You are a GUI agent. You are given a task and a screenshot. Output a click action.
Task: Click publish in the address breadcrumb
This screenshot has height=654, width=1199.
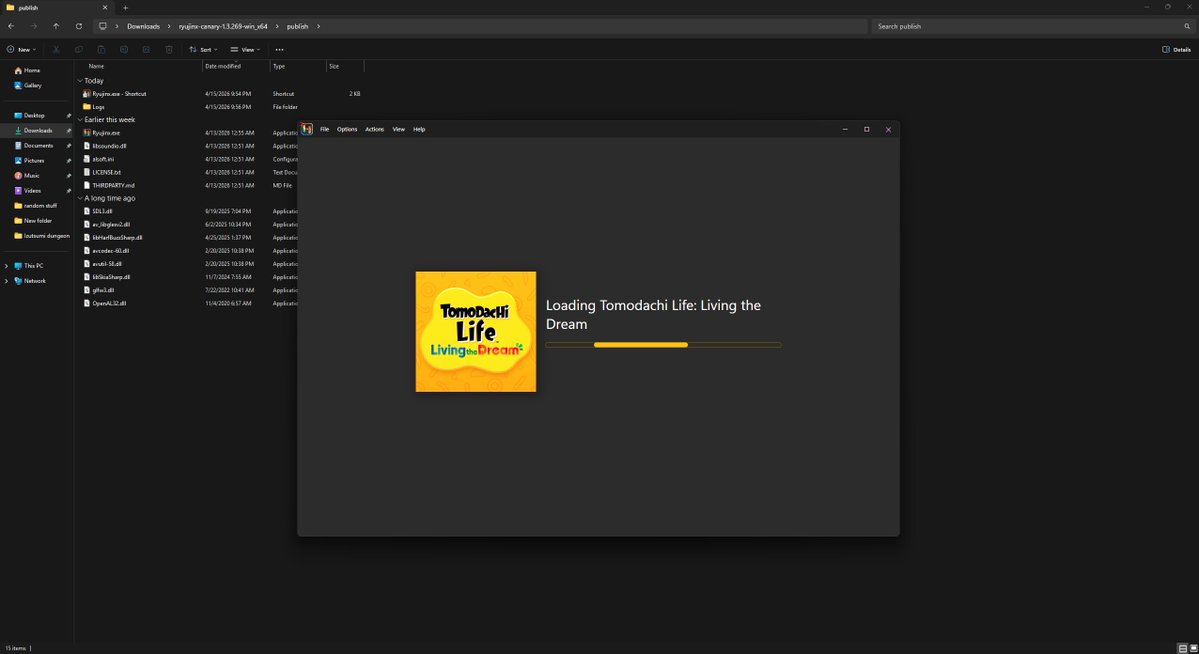297,26
